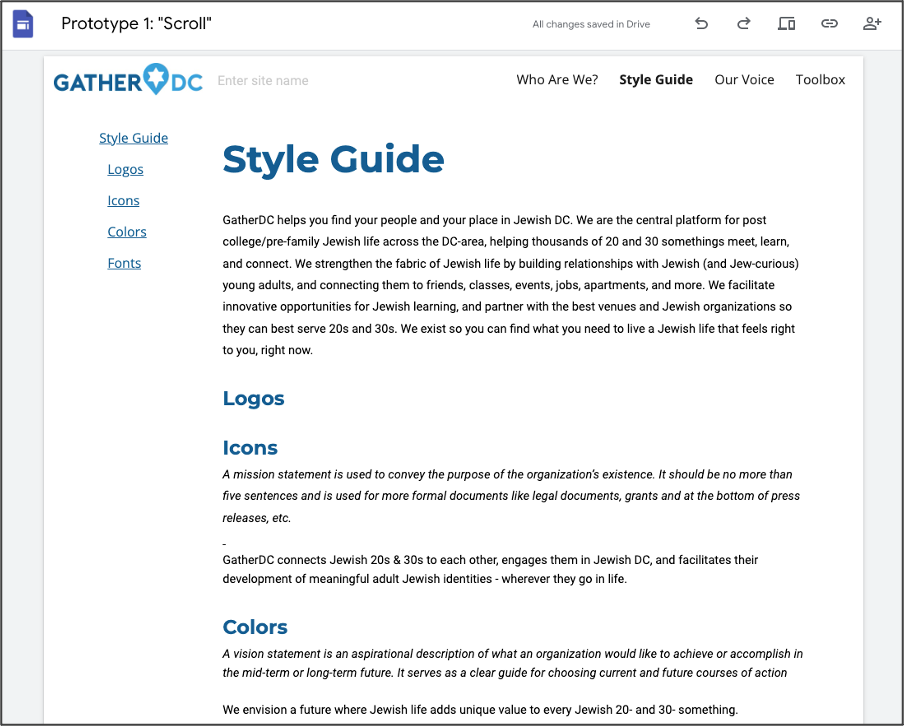Jump to the Logos sidebar link
904x726 pixels.
[125, 169]
